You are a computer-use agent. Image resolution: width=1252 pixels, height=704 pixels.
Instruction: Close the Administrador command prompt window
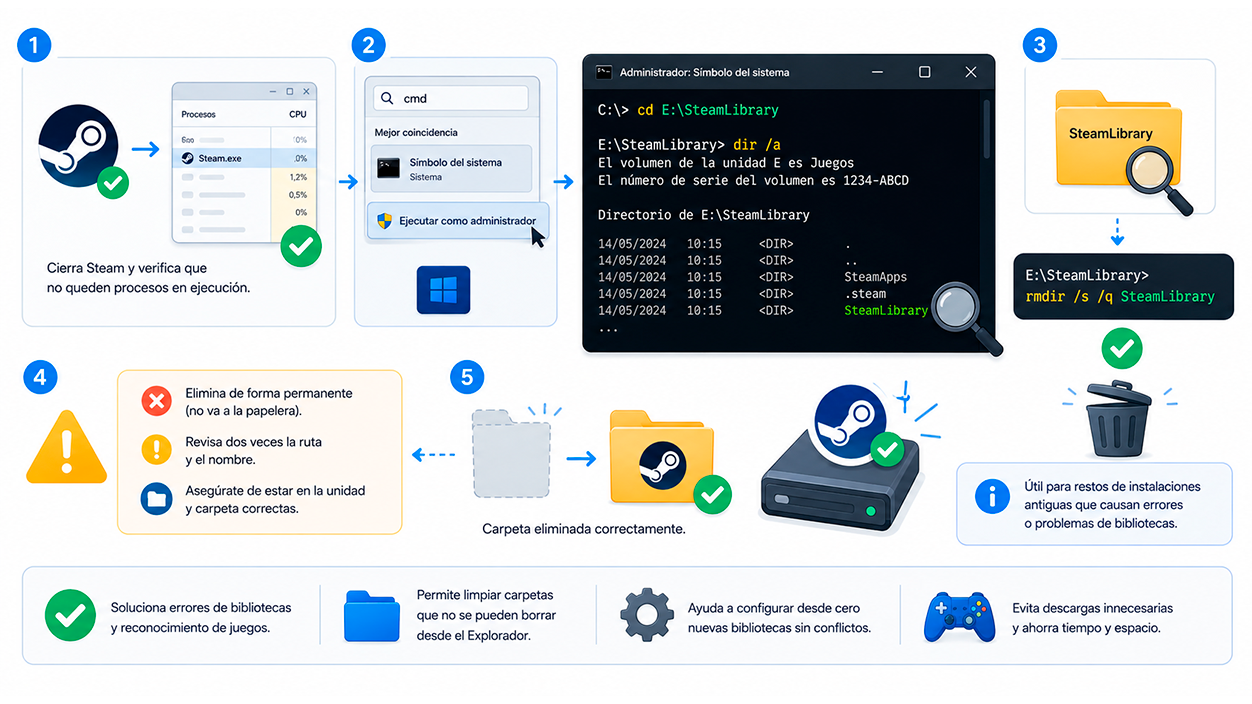click(x=970, y=72)
